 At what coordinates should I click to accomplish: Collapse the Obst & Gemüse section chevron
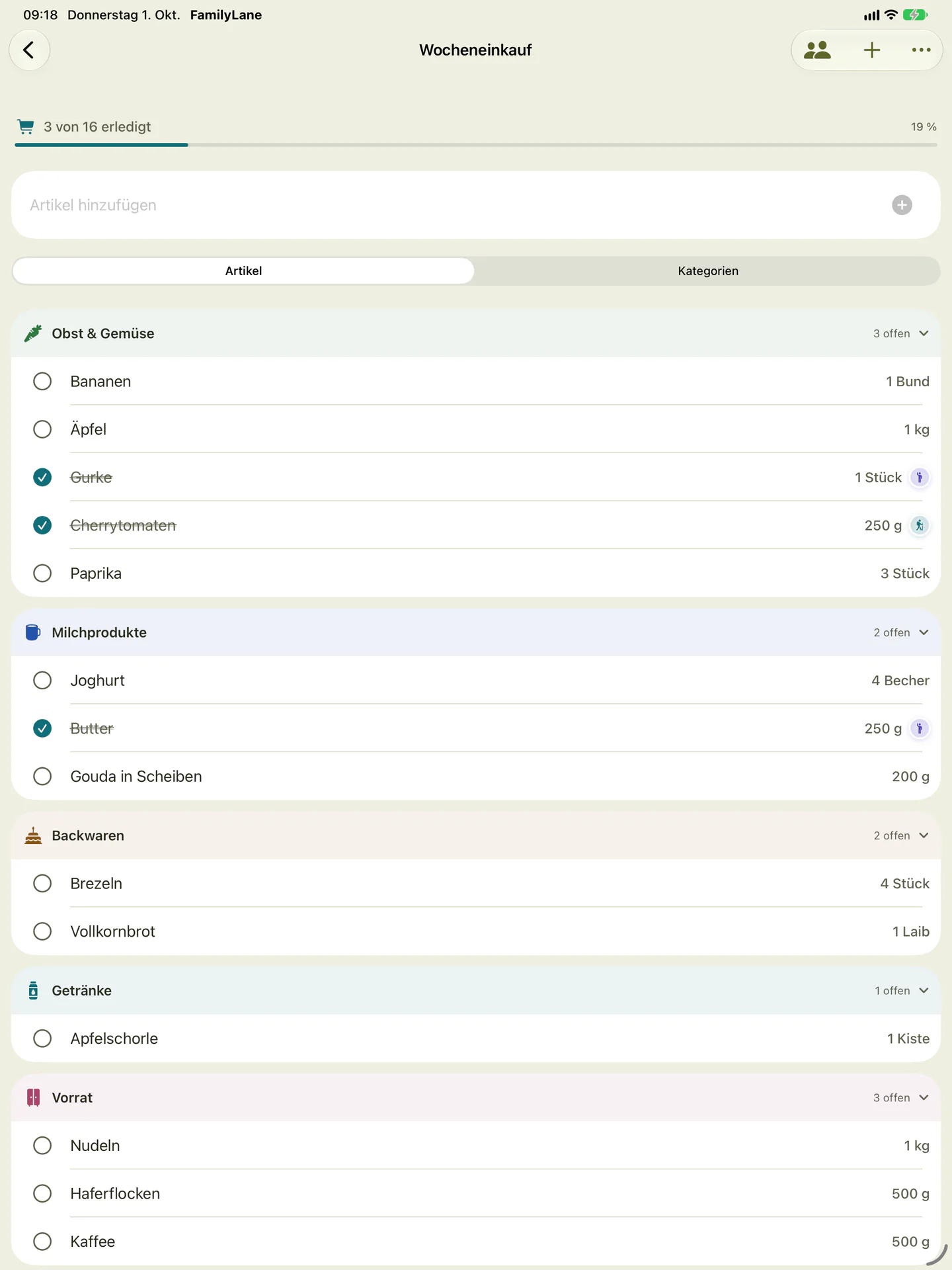(x=924, y=333)
